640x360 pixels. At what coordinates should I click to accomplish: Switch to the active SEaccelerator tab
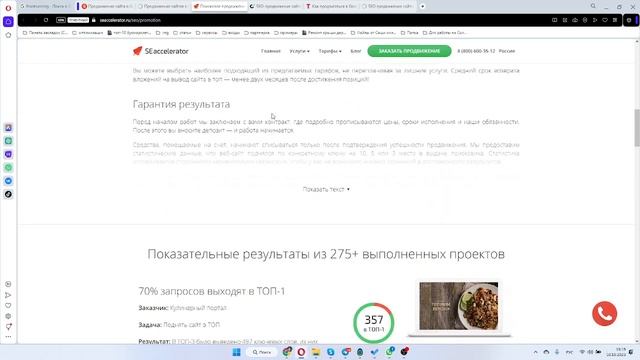(x=219, y=6)
